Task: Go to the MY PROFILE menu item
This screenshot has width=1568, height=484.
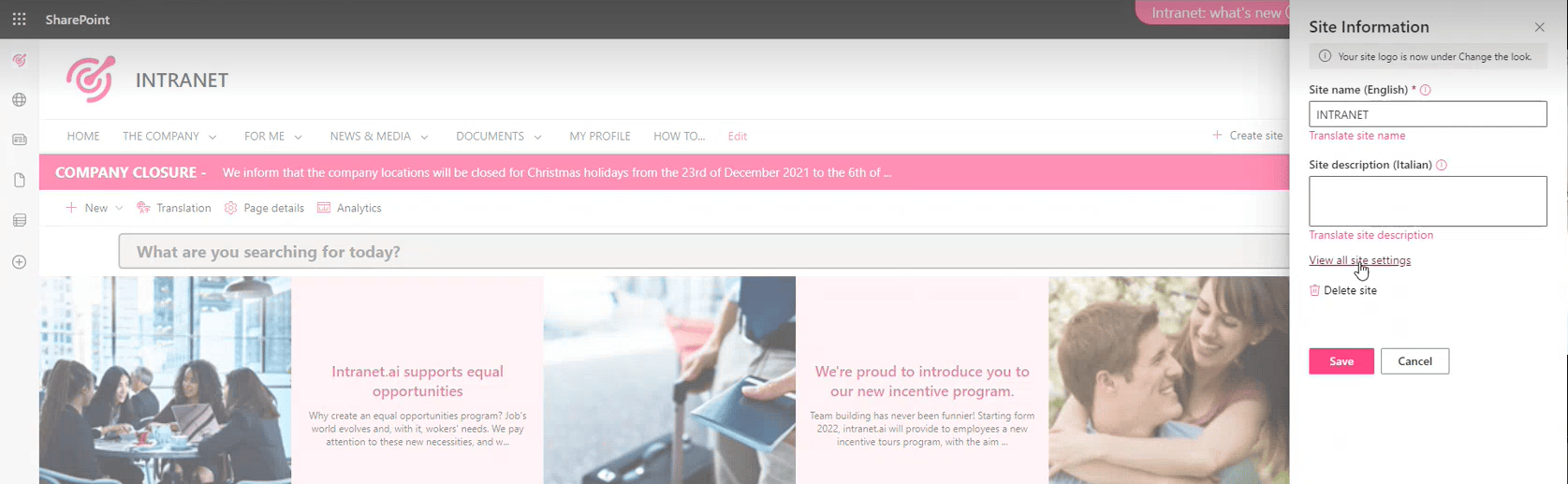Action: point(599,137)
